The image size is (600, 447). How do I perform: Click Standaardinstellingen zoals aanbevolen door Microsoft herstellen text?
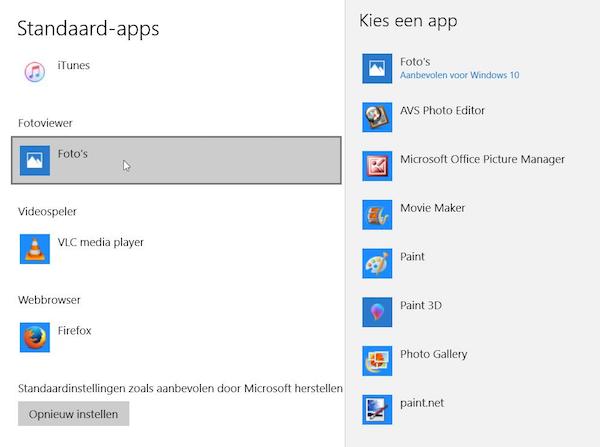pyautogui.click(x=180, y=388)
